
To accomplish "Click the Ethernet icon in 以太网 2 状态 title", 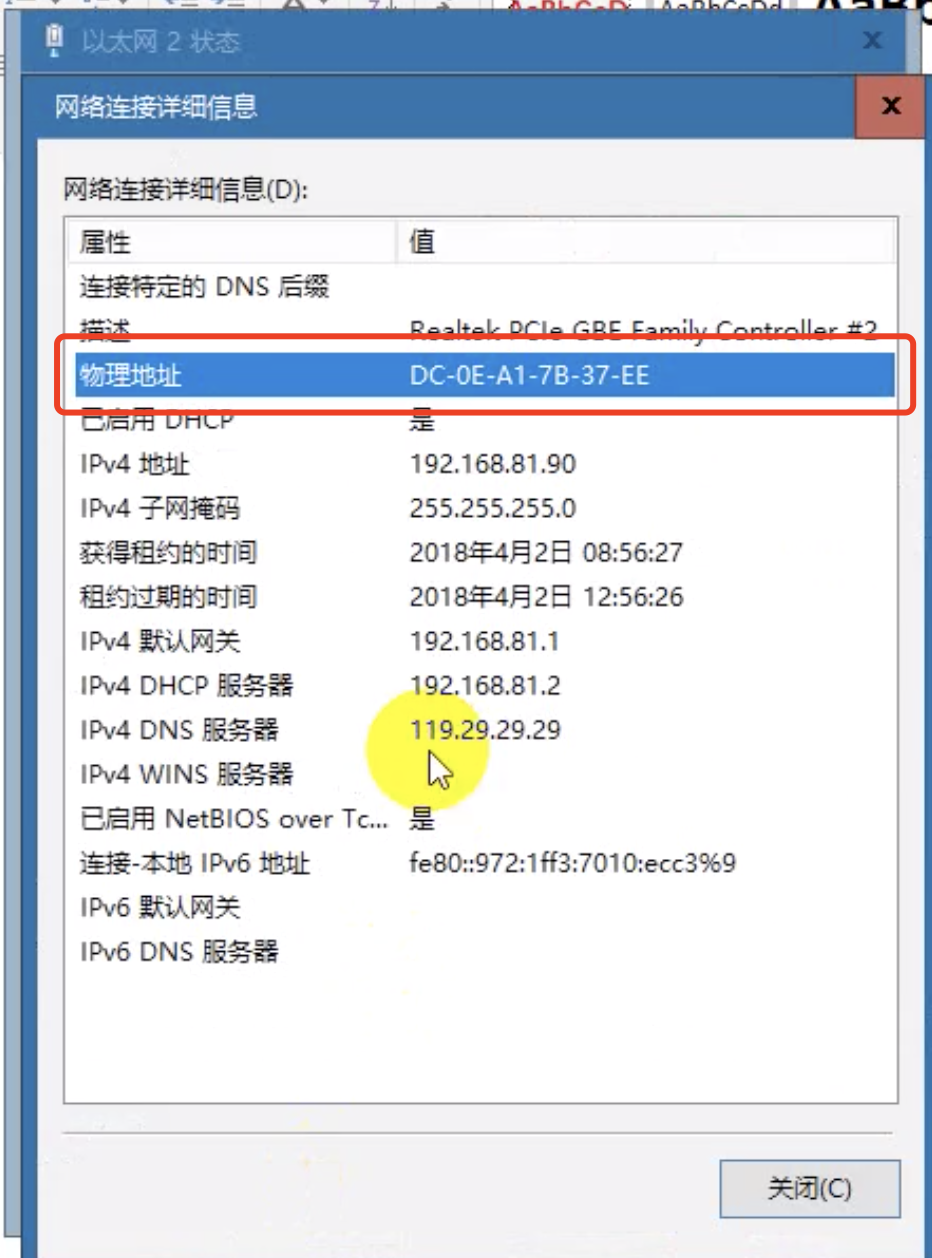I will click(55, 40).
